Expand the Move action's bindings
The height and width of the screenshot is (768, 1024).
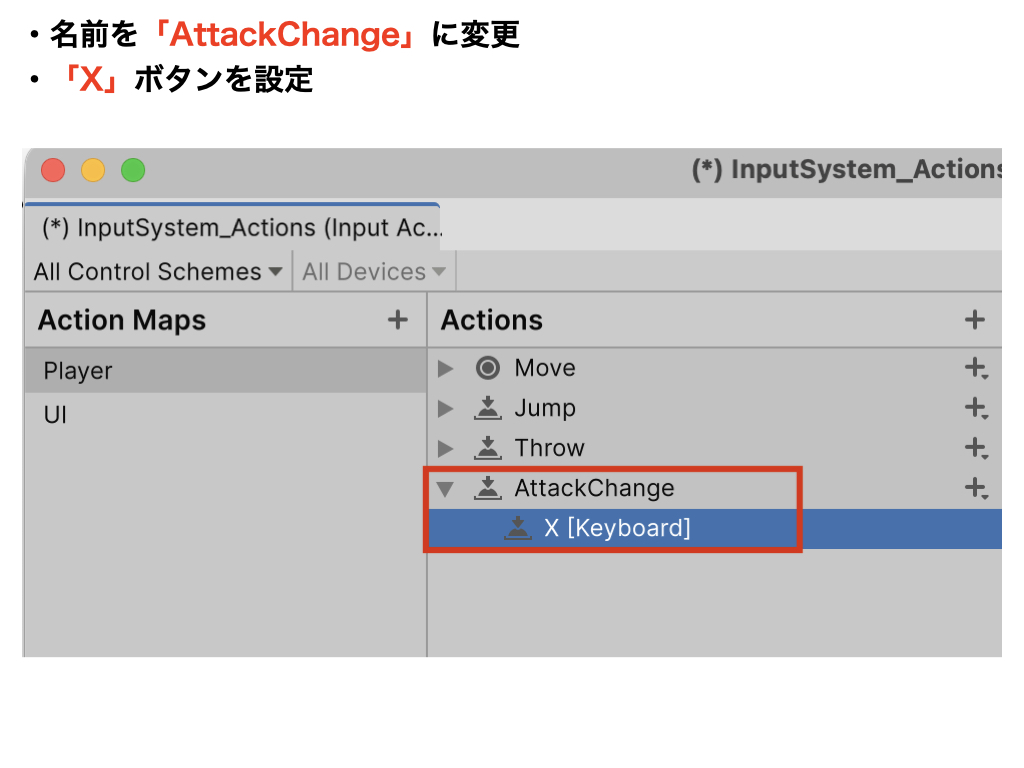pyautogui.click(x=445, y=369)
